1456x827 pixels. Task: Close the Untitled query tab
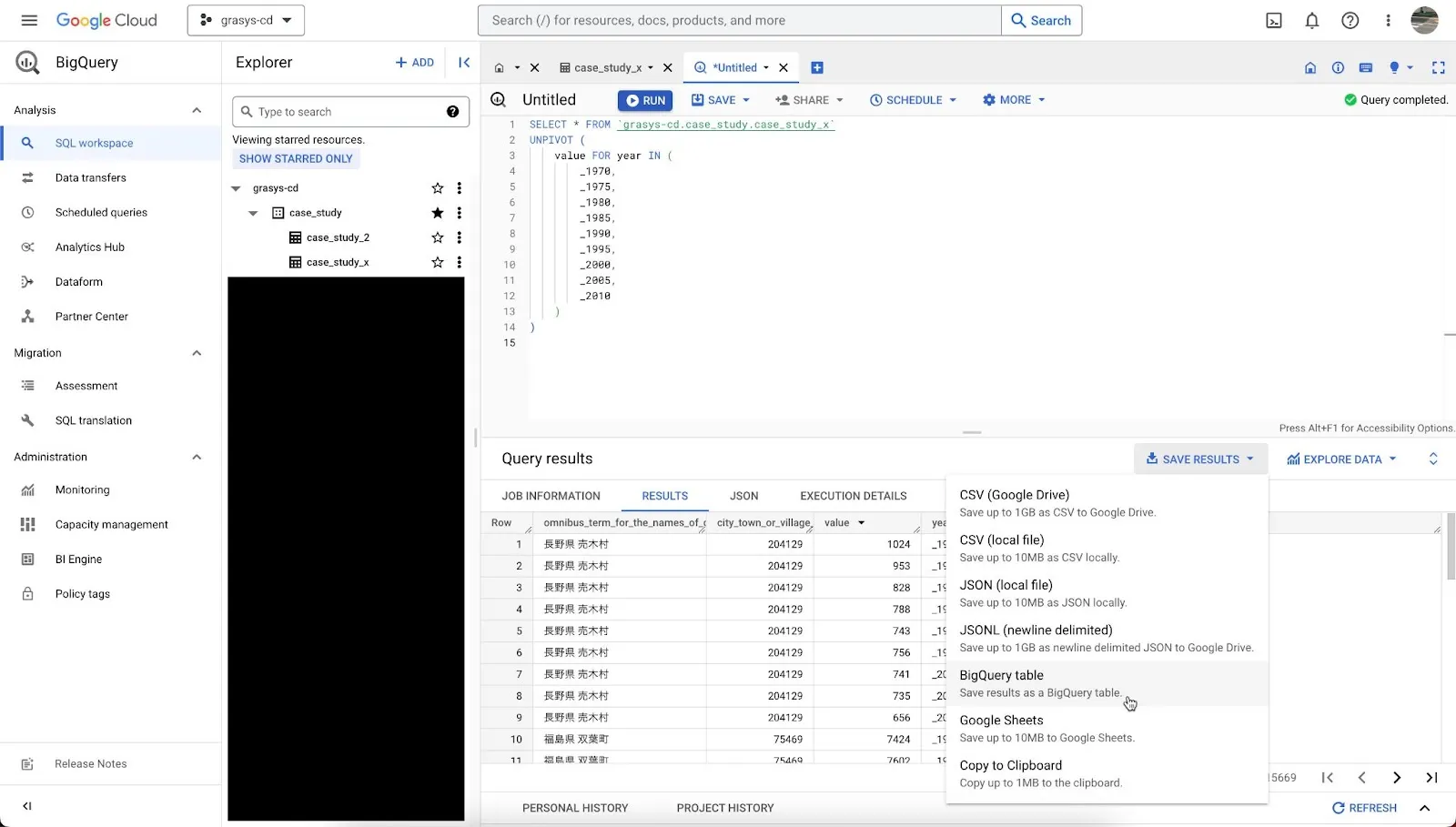pyautogui.click(x=784, y=67)
